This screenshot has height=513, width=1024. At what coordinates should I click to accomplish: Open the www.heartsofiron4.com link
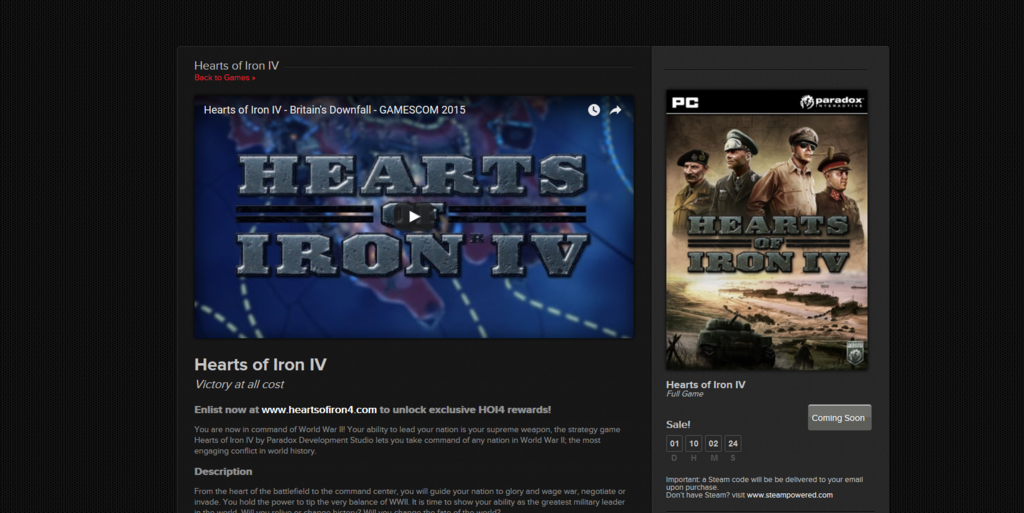click(x=319, y=409)
